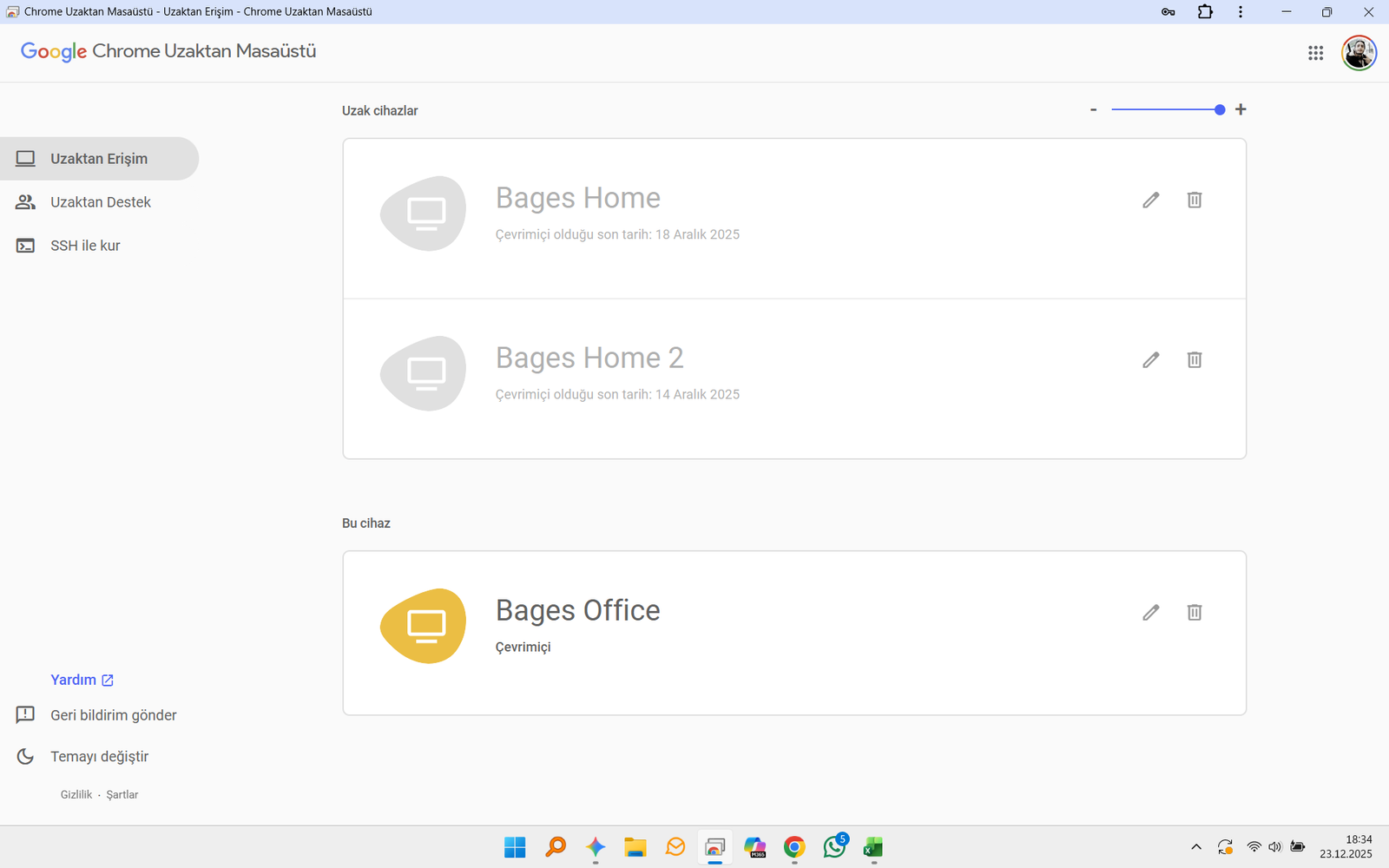Rename Bages Office using pencil icon
The image size is (1389, 868).
point(1150,613)
